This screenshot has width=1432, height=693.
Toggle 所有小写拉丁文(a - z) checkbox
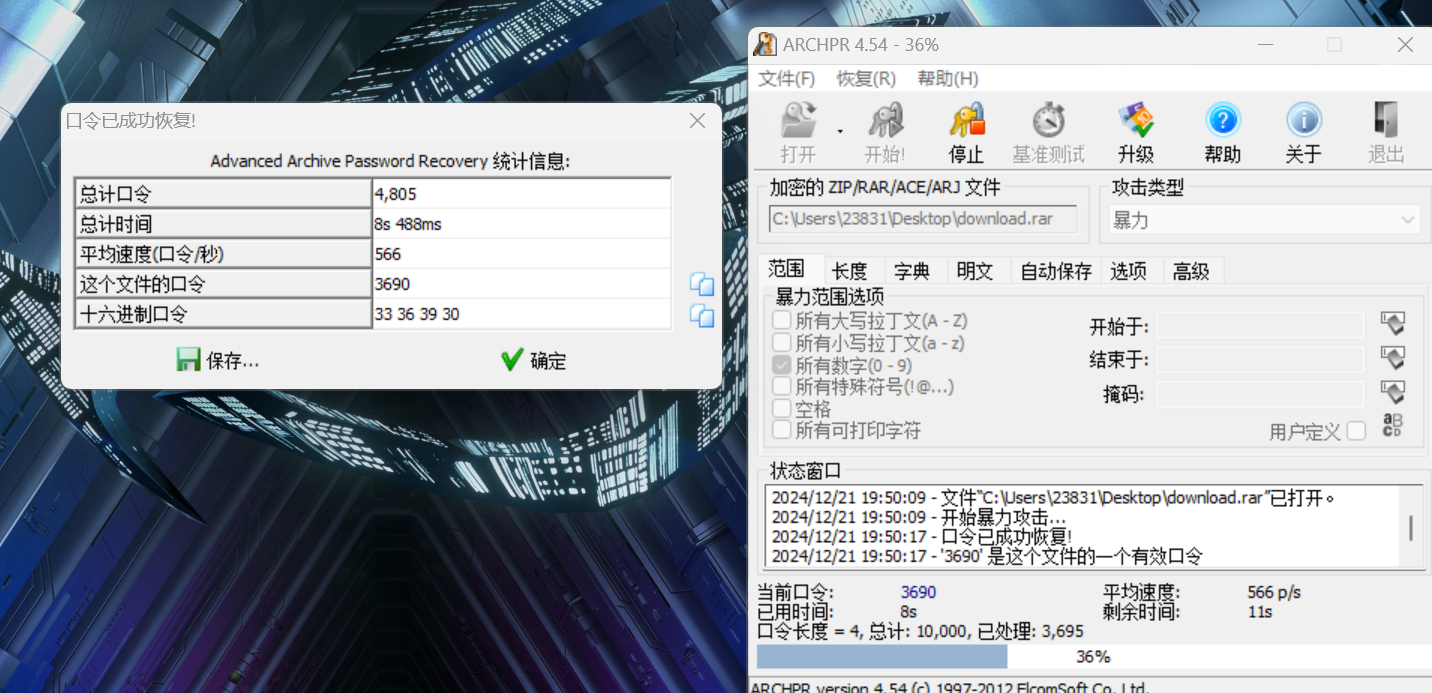tap(781, 343)
